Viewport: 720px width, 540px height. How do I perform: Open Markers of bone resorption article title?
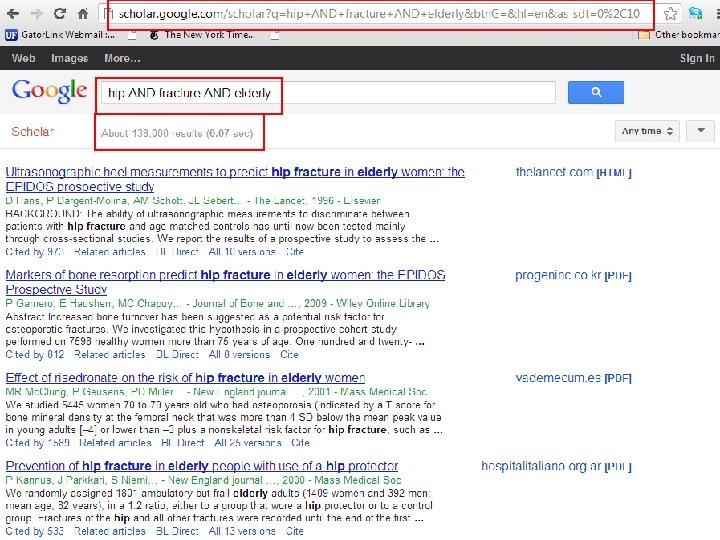coord(225,282)
